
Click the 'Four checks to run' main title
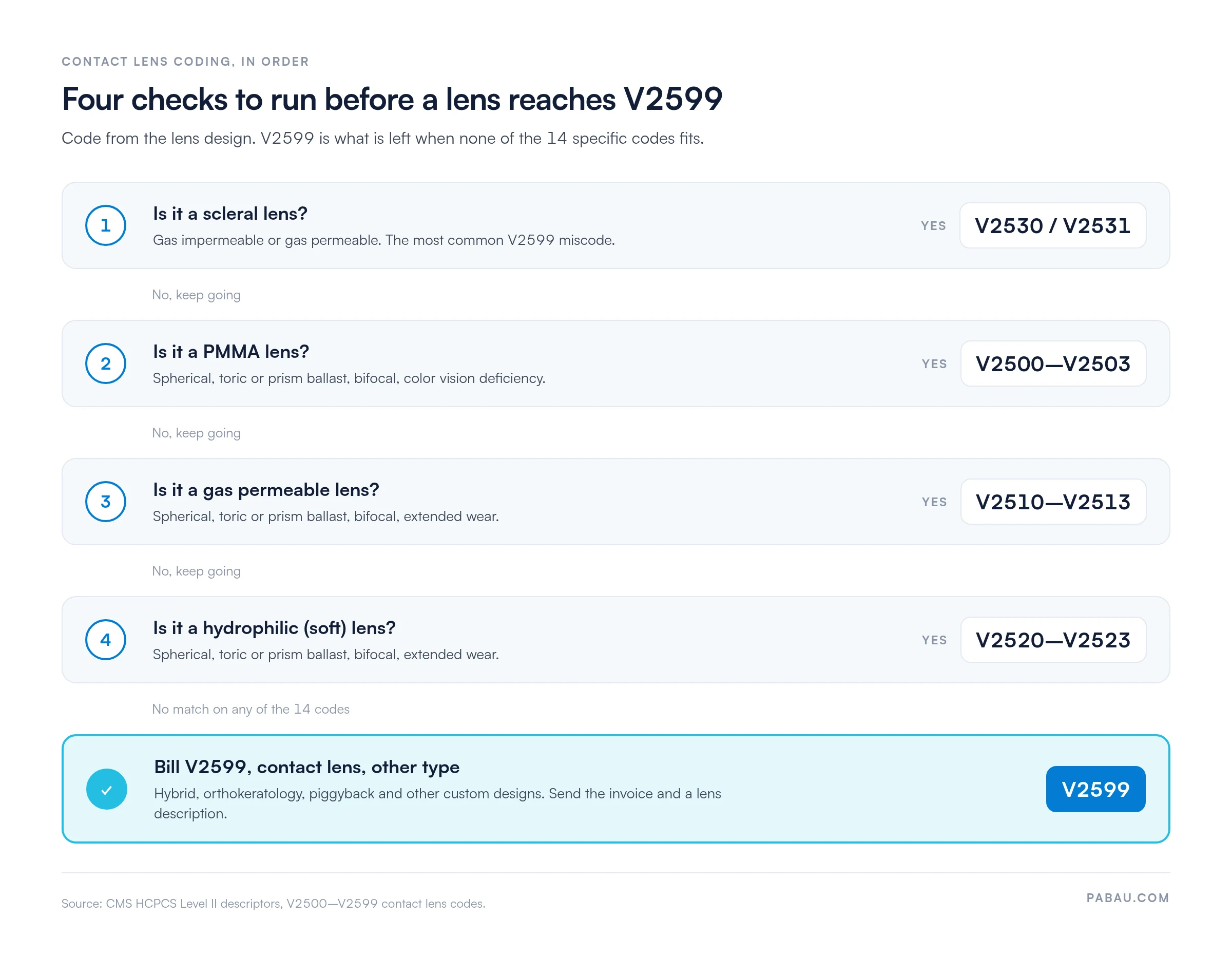tap(392, 99)
